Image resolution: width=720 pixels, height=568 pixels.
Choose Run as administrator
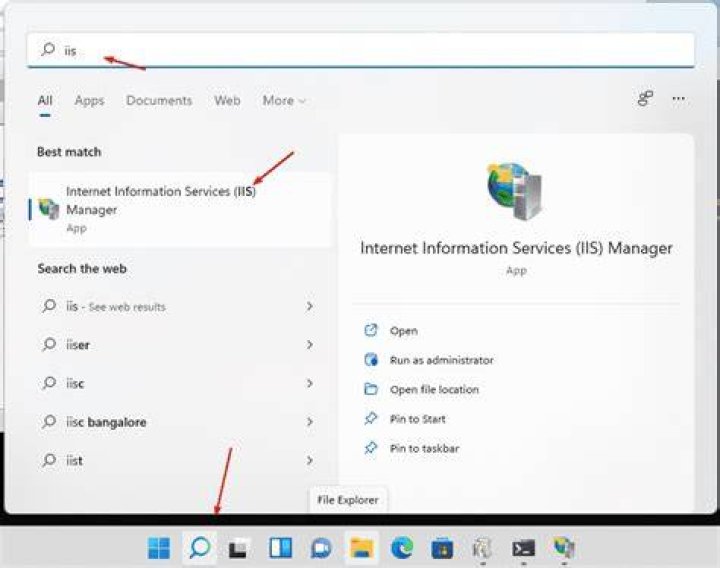(x=442, y=360)
